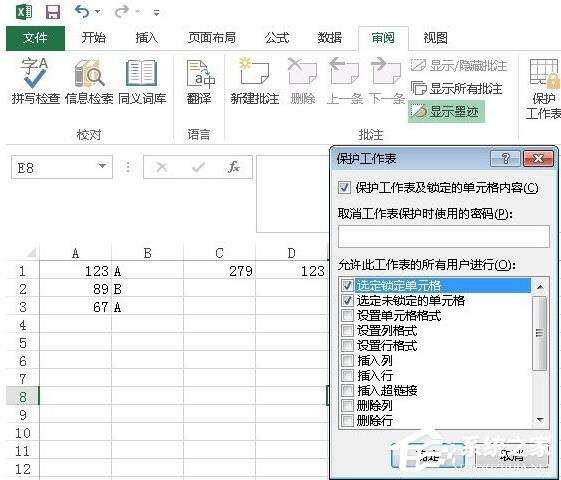The width and height of the screenshot is (561, 480).
Task: Switch to the 公式 (Formulas) tab
Action: 277,38
